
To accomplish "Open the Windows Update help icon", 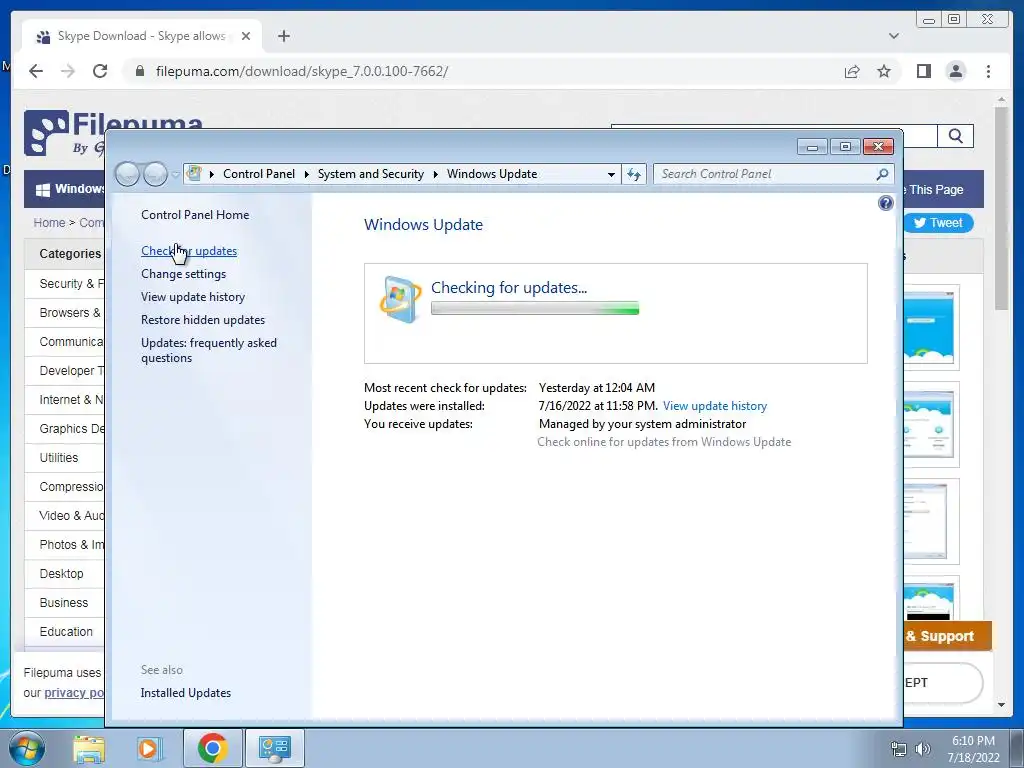I will pos(886,203).
